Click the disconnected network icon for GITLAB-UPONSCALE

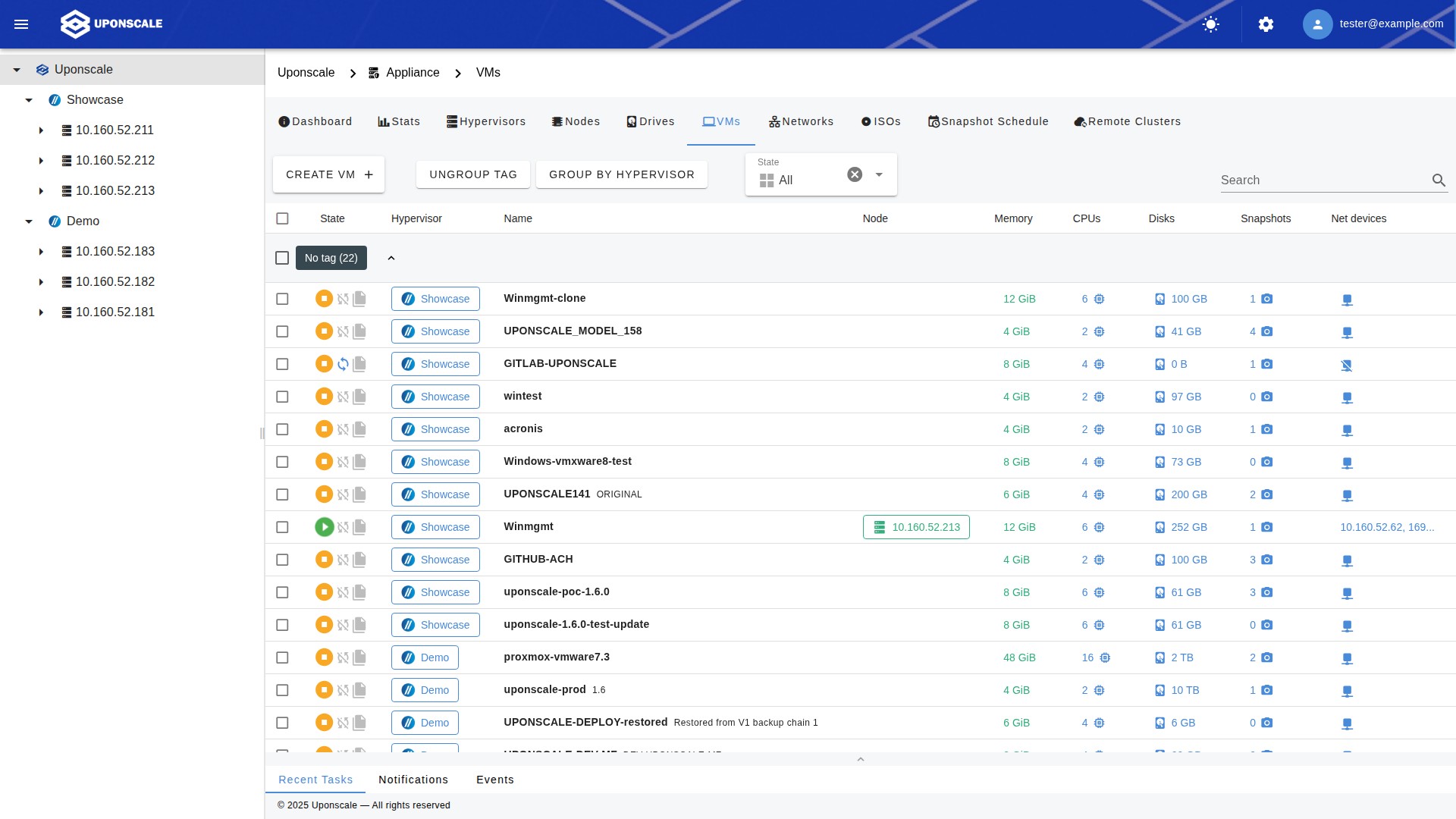point(1347,366)
